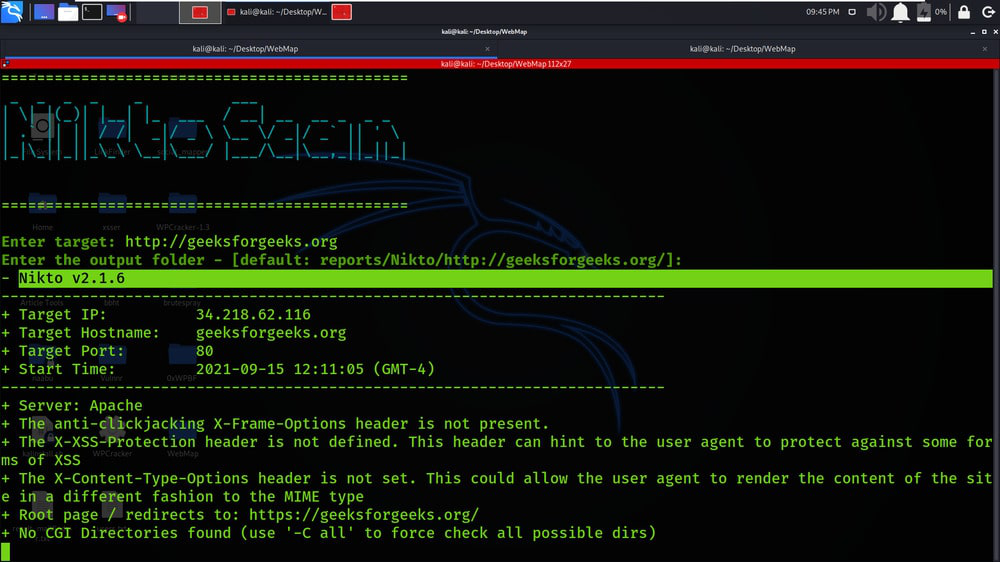Click the X-Content-Type-Options warning line

497,487
